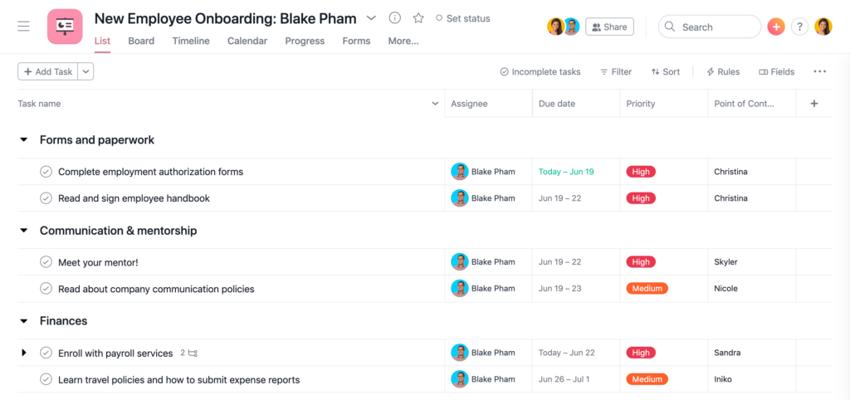Viewport: 850px width, 400px height.
Task: Mark Complete employment authorization forms as done
Action: click(x=46, y=172)
